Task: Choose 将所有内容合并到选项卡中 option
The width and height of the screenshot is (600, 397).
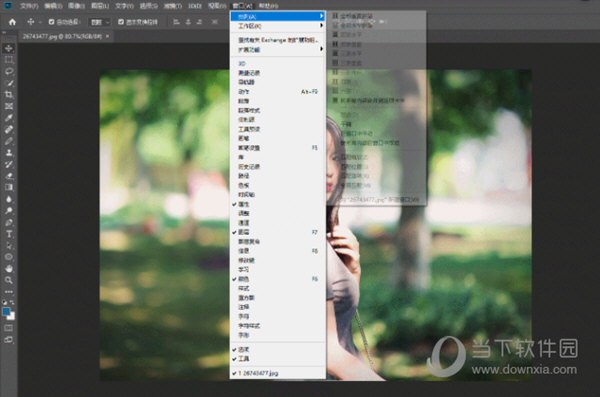Action: 376,100
